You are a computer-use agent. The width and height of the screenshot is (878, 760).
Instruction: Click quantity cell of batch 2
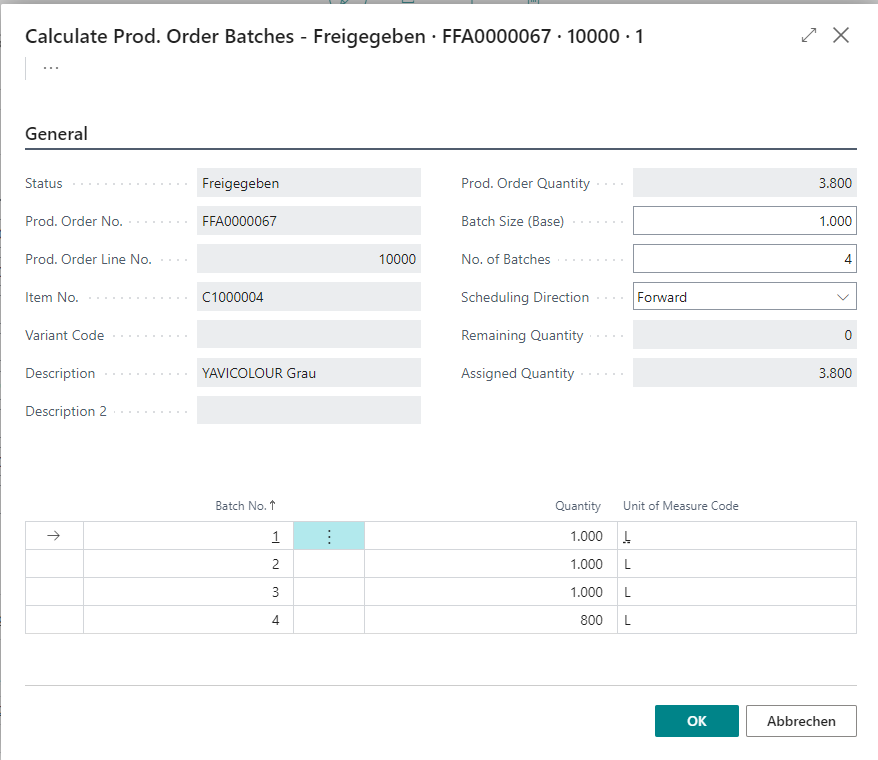[491, 564]
